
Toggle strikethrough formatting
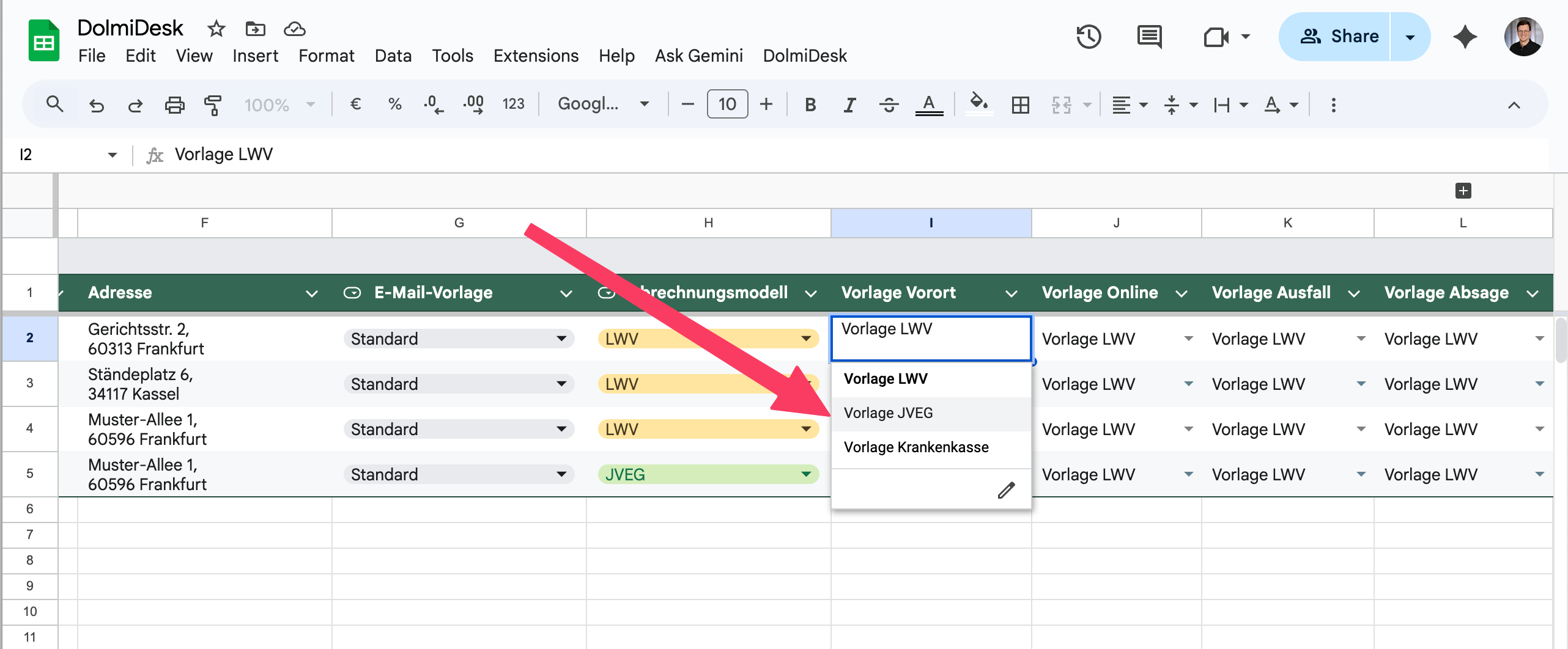tap(889, 105)
